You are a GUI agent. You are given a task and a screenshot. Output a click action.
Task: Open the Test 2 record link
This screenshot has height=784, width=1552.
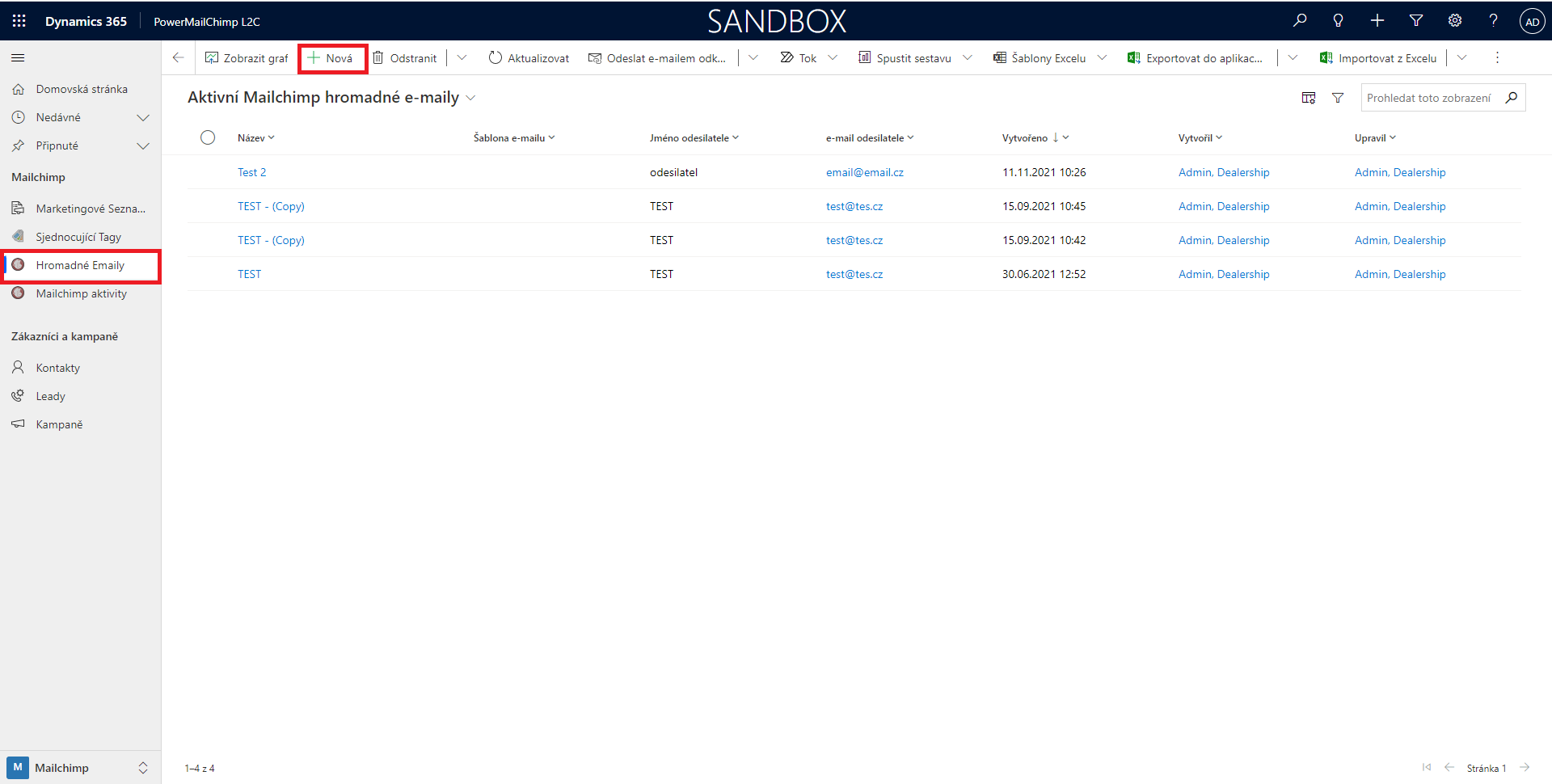pos(251,172)
